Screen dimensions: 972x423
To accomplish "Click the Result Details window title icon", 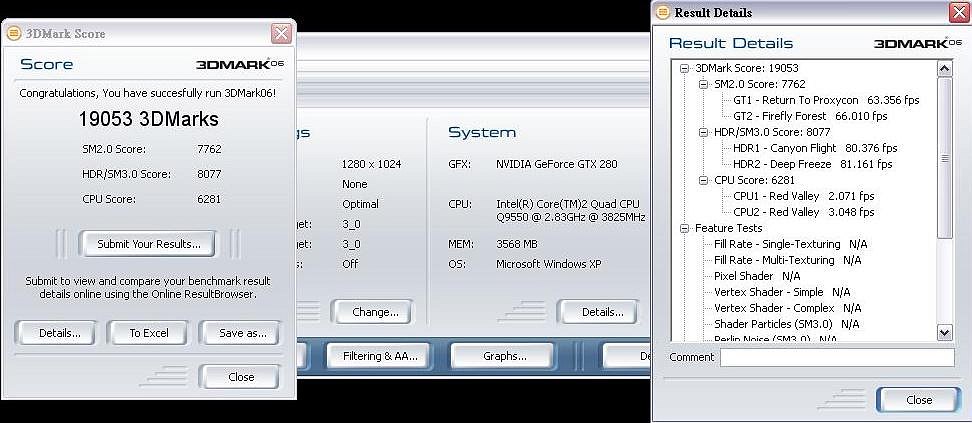I will 663,12.
